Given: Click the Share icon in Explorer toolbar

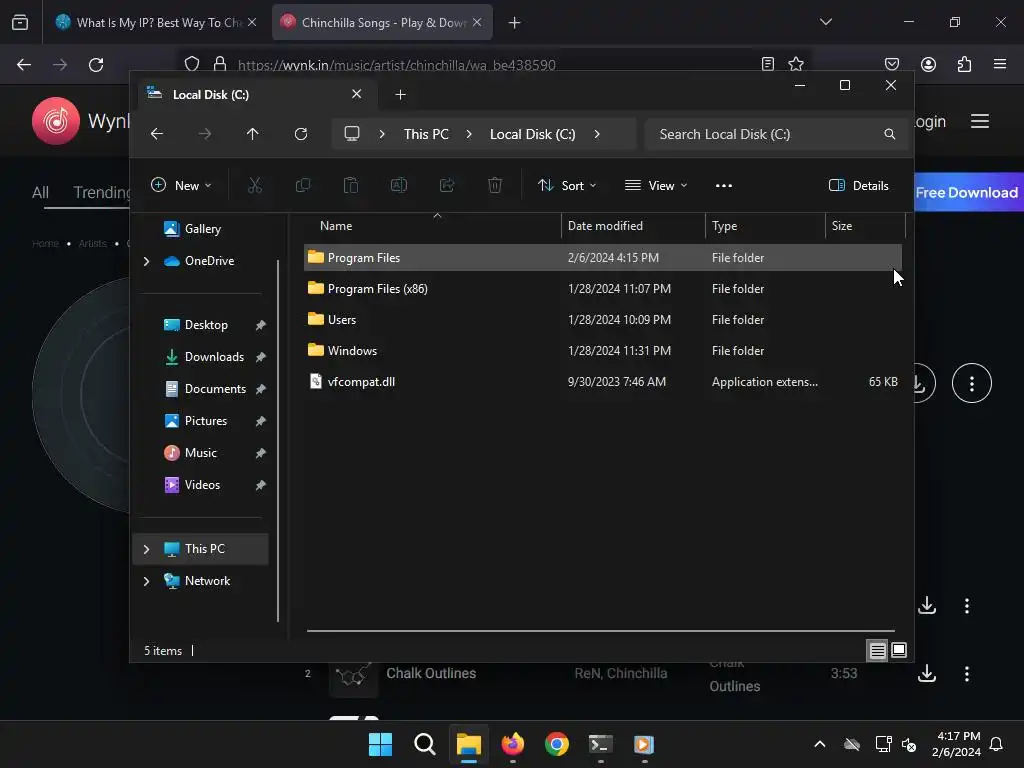Looking at the screenshot, I should 447,185.
